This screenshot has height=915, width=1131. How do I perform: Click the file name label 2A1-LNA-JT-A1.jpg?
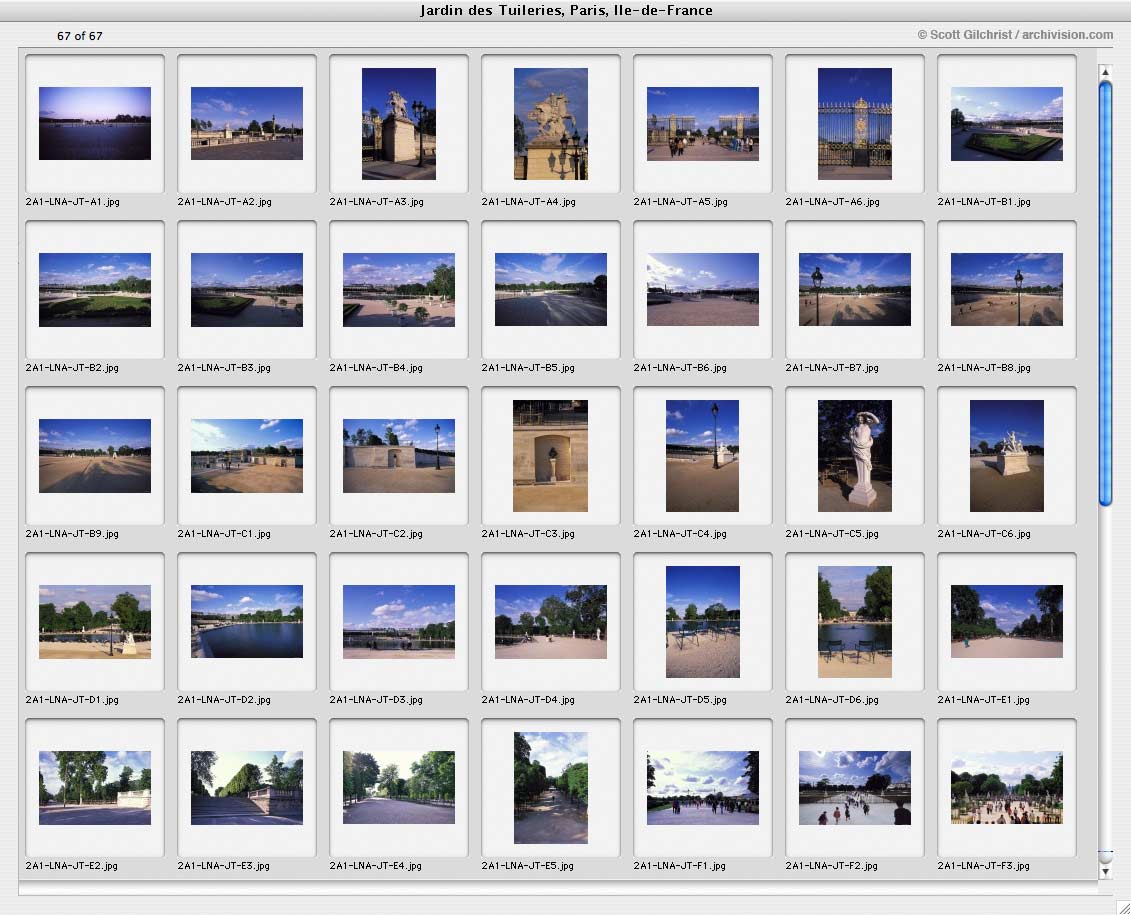point(72,202)
